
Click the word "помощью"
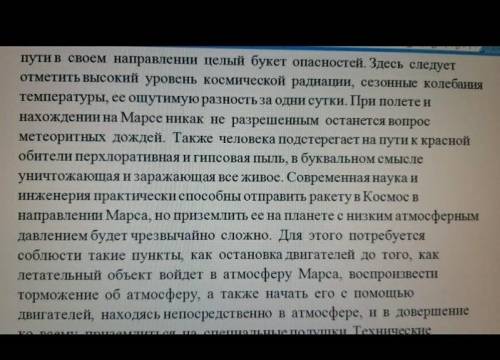(384, 293)
